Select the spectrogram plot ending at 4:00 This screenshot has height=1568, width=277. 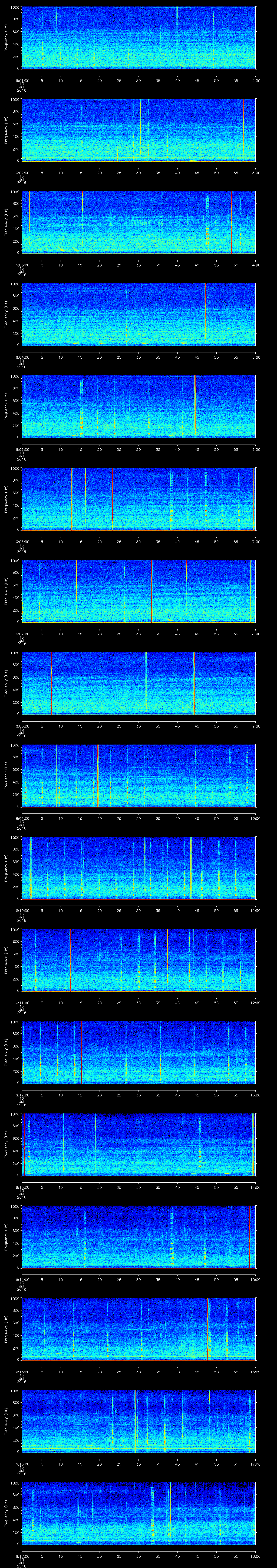(139, 222)
